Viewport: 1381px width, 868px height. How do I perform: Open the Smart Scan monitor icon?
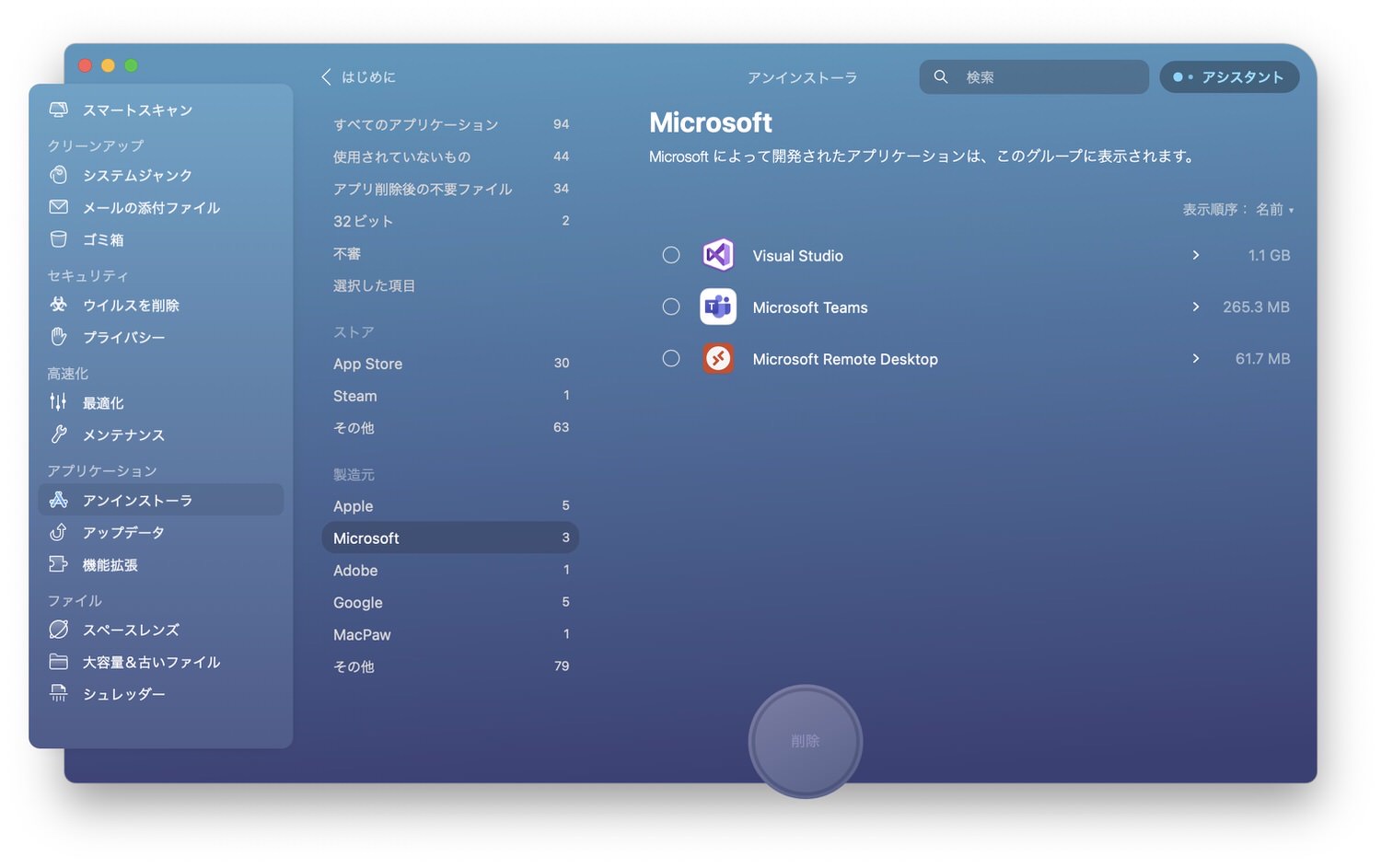point(58,110)
